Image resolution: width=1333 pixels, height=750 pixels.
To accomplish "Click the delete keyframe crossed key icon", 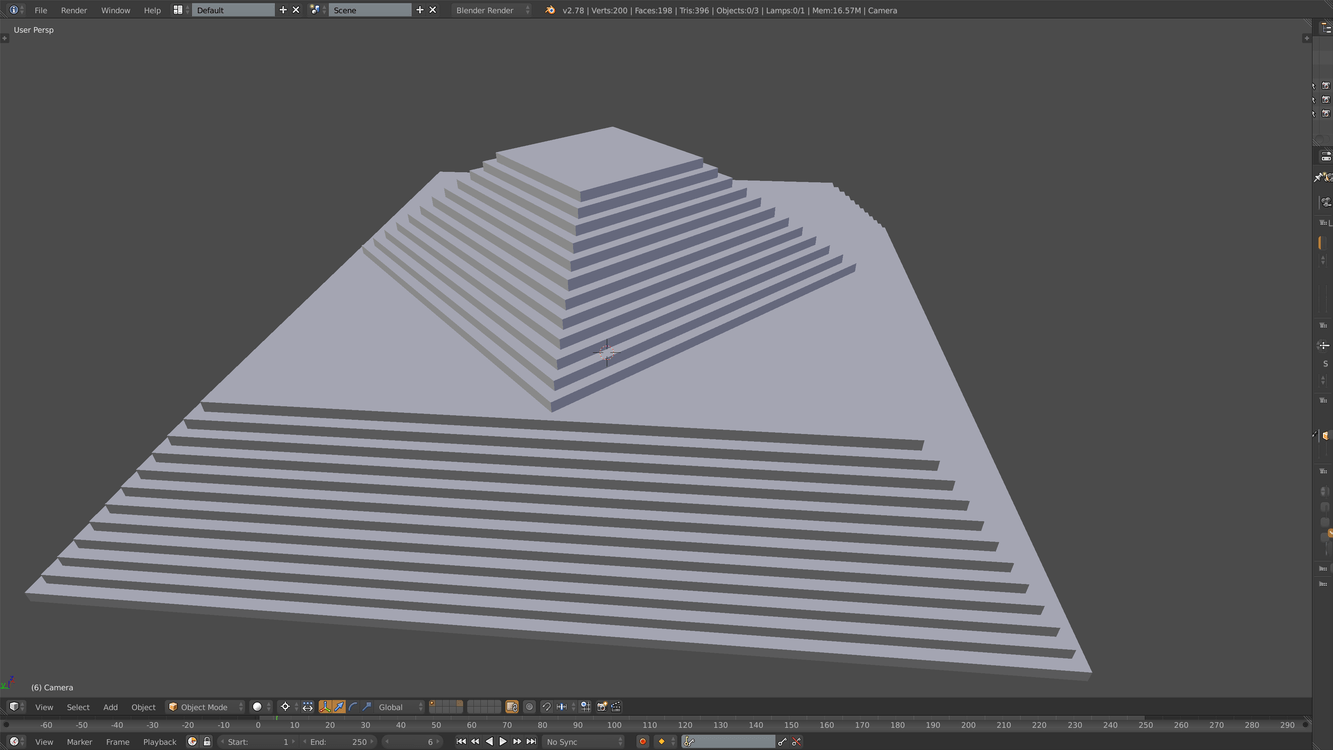I will (797, 742).
